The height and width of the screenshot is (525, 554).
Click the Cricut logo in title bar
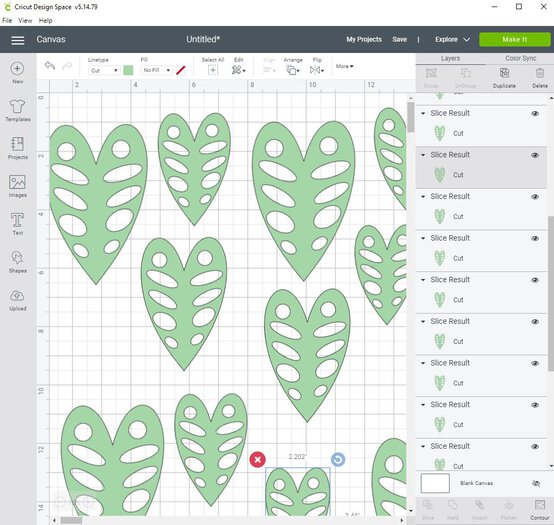[7, 7]
